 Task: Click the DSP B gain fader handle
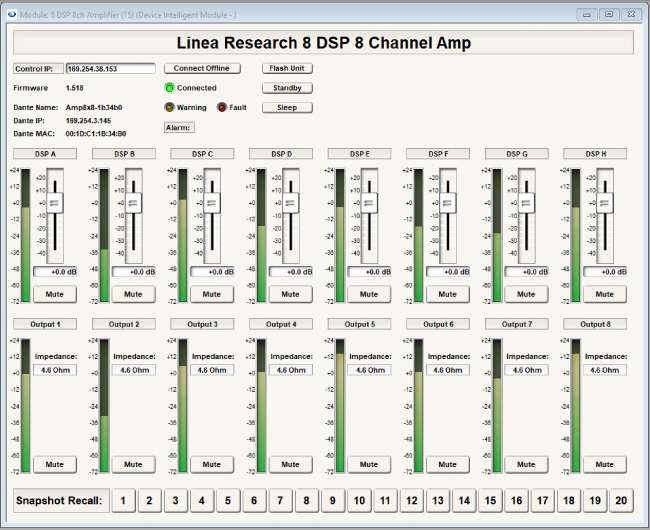(x=133, y=203)
